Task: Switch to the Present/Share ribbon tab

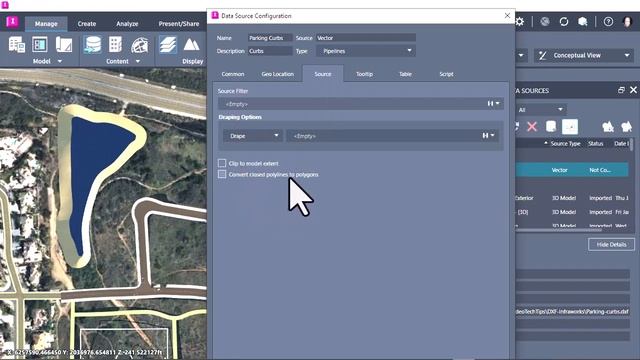Action: (179, 24)
